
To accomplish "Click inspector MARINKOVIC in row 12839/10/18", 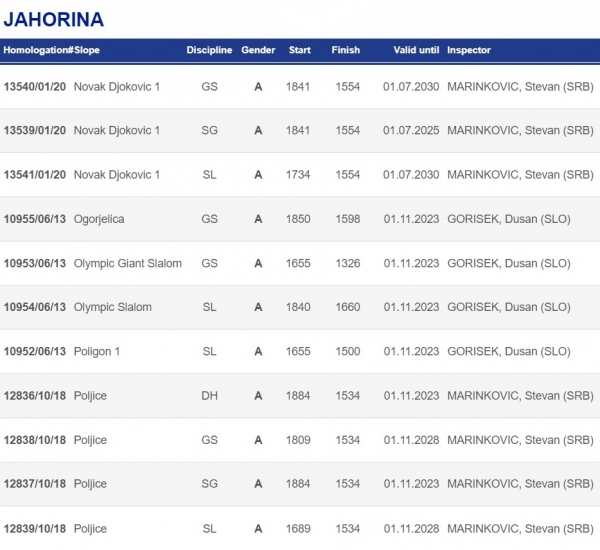I will pyautogui.click(x=520, y=529).
